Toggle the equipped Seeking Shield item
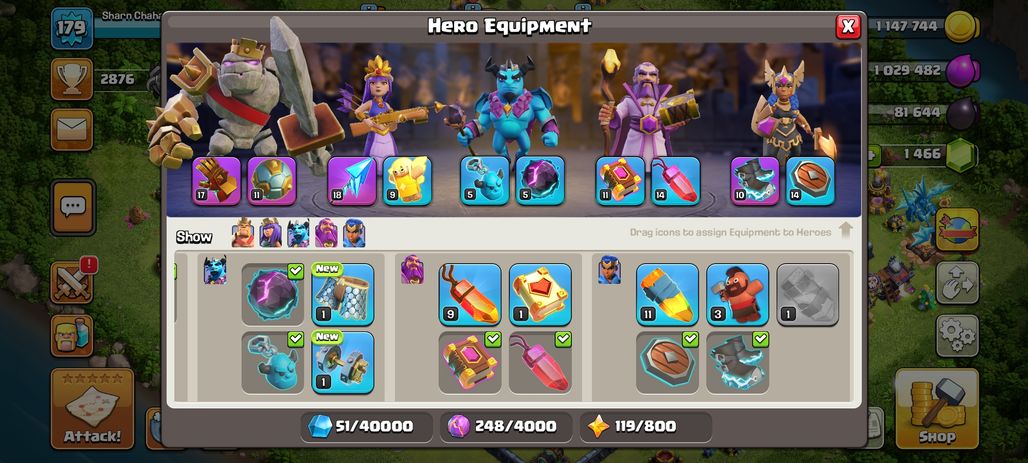This screenshot has height=463, width=1028. tap(667, 362)
